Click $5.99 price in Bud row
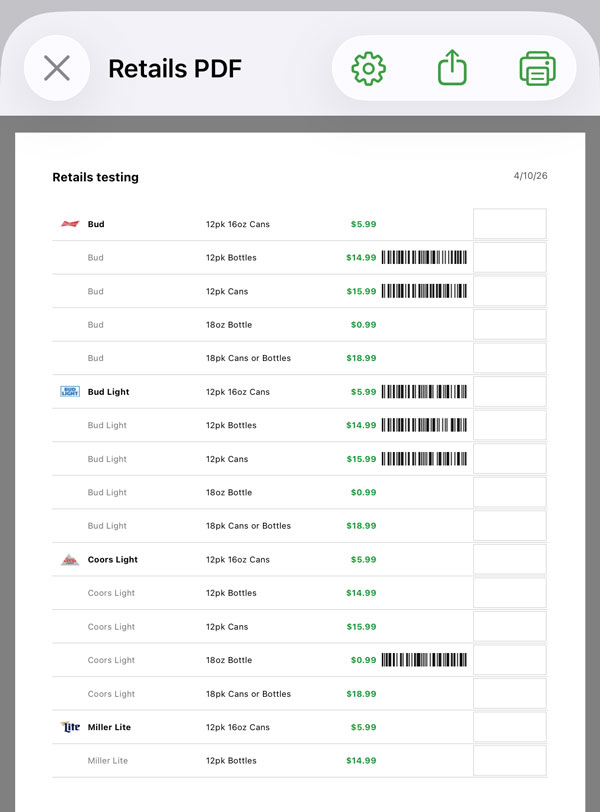Screen dimensions: 600x812 (x=363, y=224)
